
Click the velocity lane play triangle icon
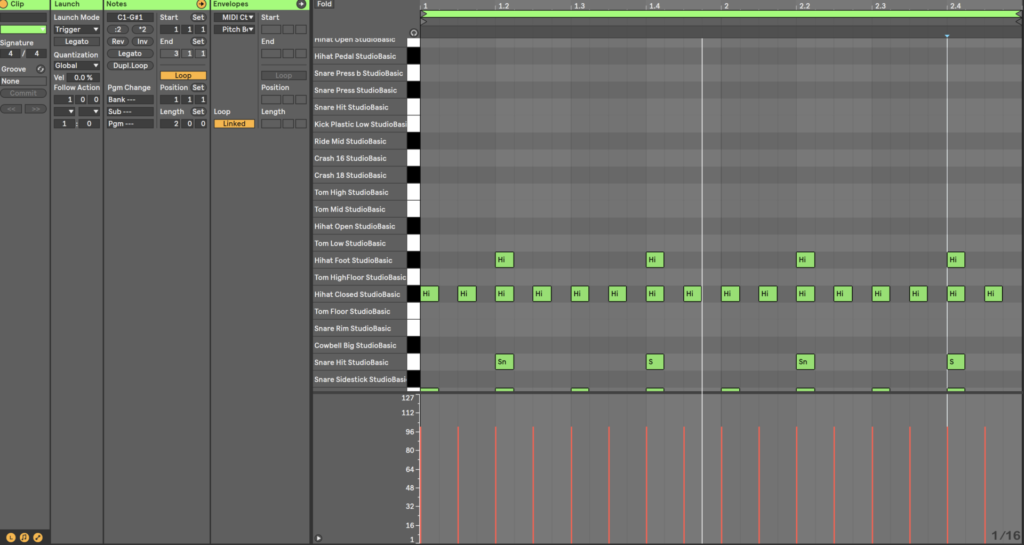[x=319, y=538]
